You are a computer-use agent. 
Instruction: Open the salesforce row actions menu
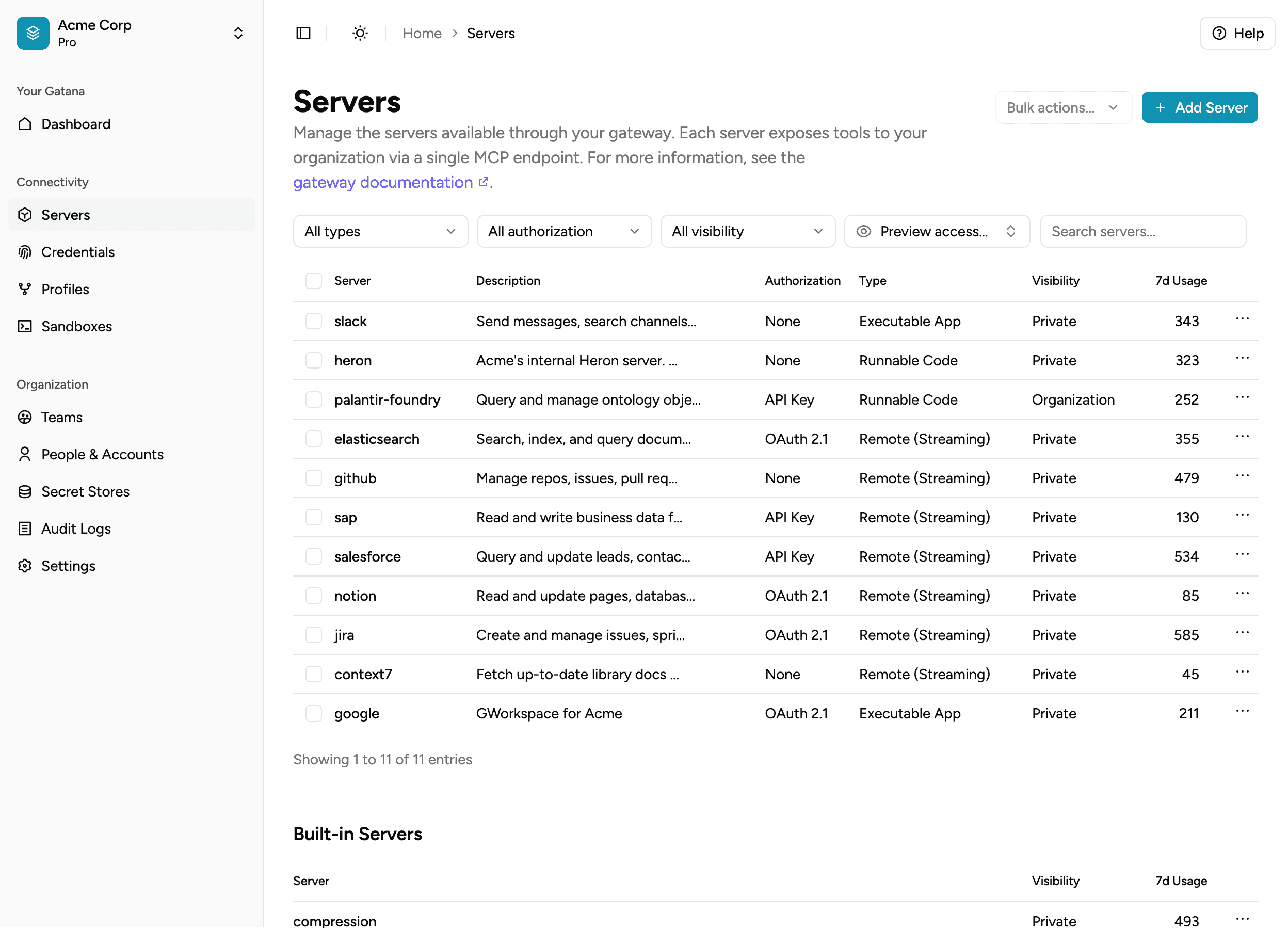pyautogui.click(x=1242, y=555)
